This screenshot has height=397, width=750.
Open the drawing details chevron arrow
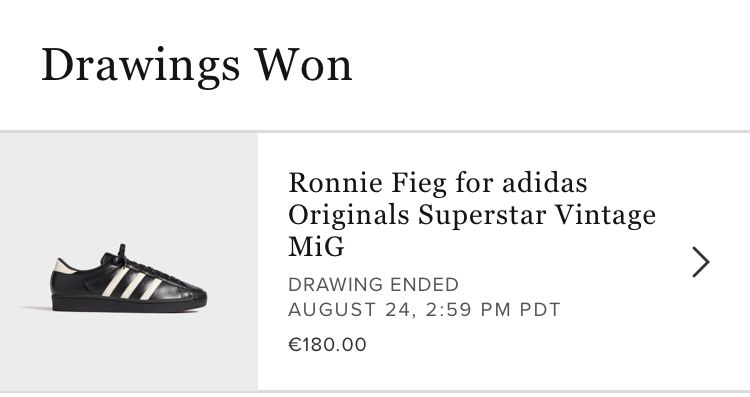click(701, 262)
